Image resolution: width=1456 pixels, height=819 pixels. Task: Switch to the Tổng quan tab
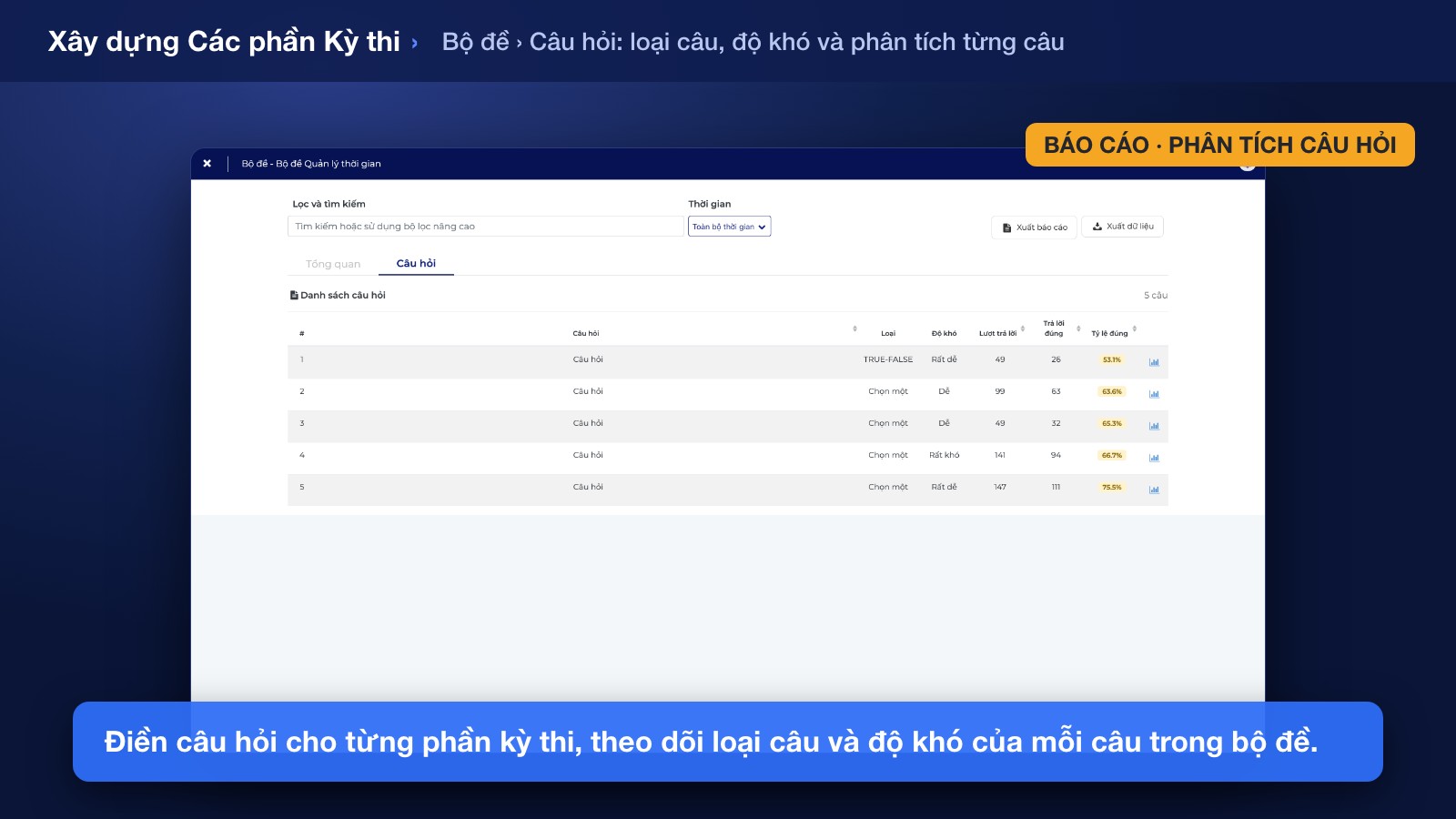click(333, 264)
